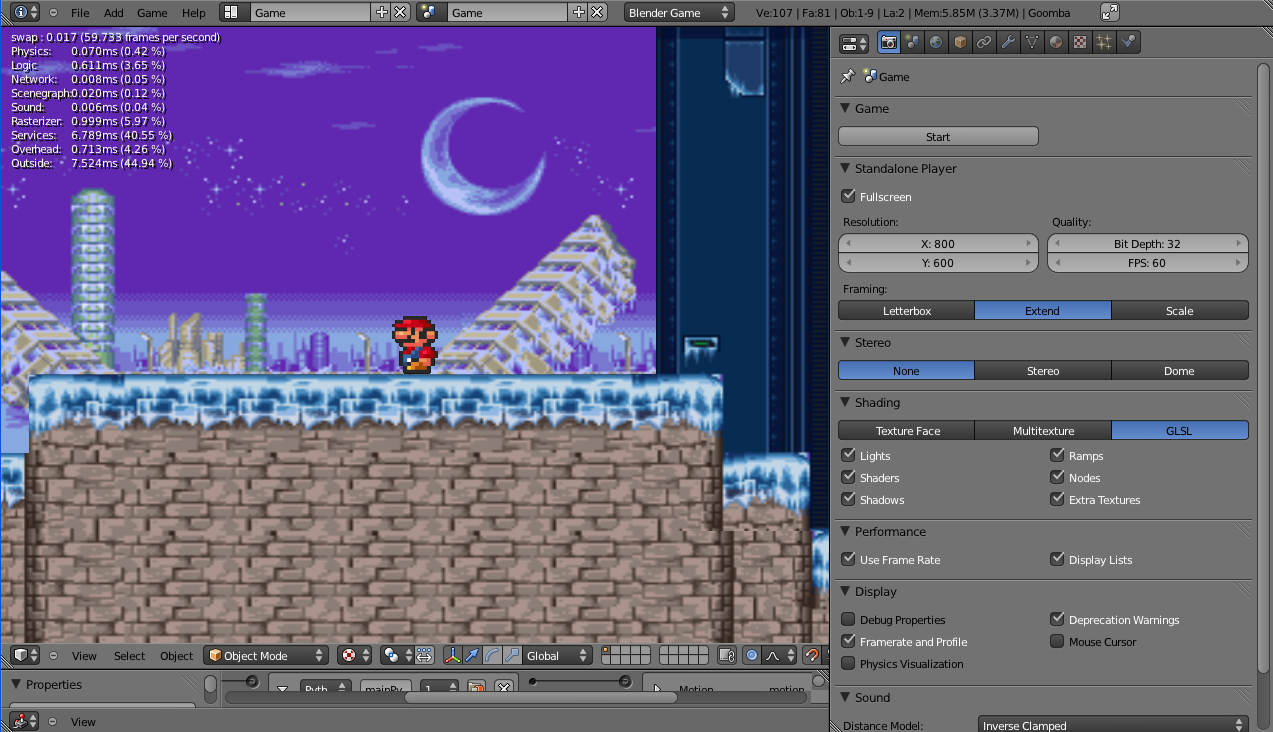Switch shading to Multitexture
This screenshot has width=1273, height=732.
tap(1043, 430)
